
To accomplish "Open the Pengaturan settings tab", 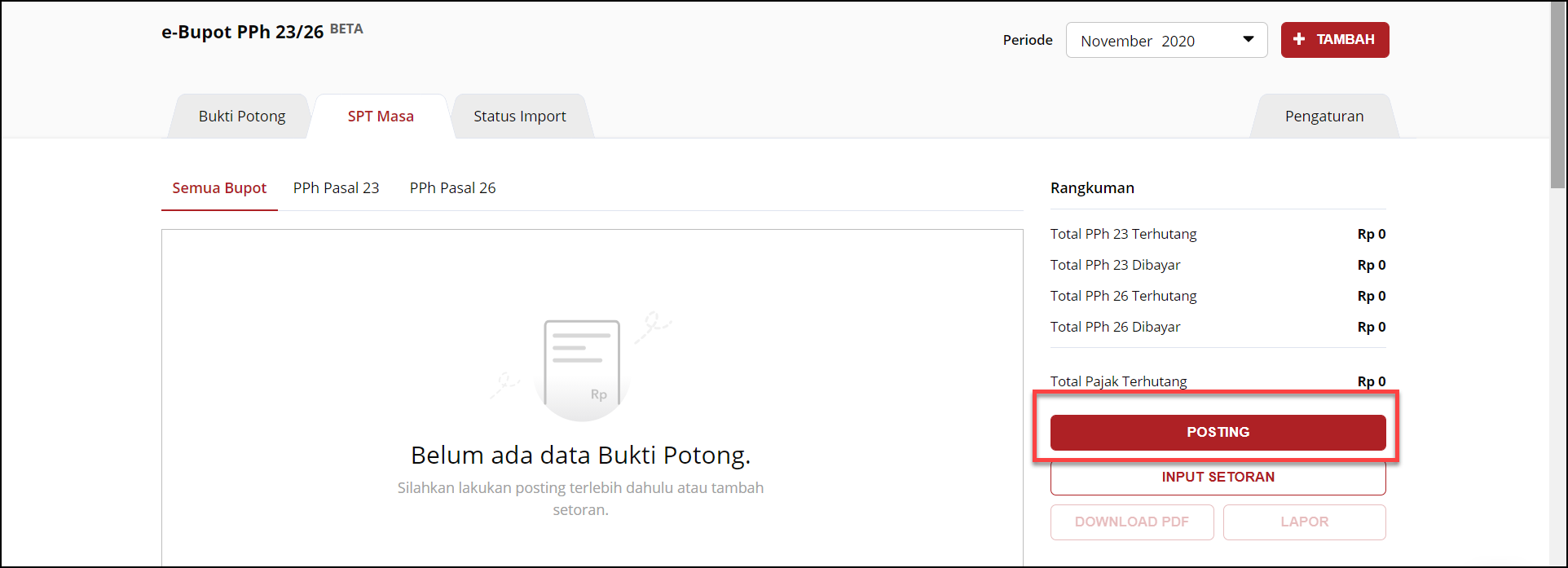I will (x=1324, y=117).
